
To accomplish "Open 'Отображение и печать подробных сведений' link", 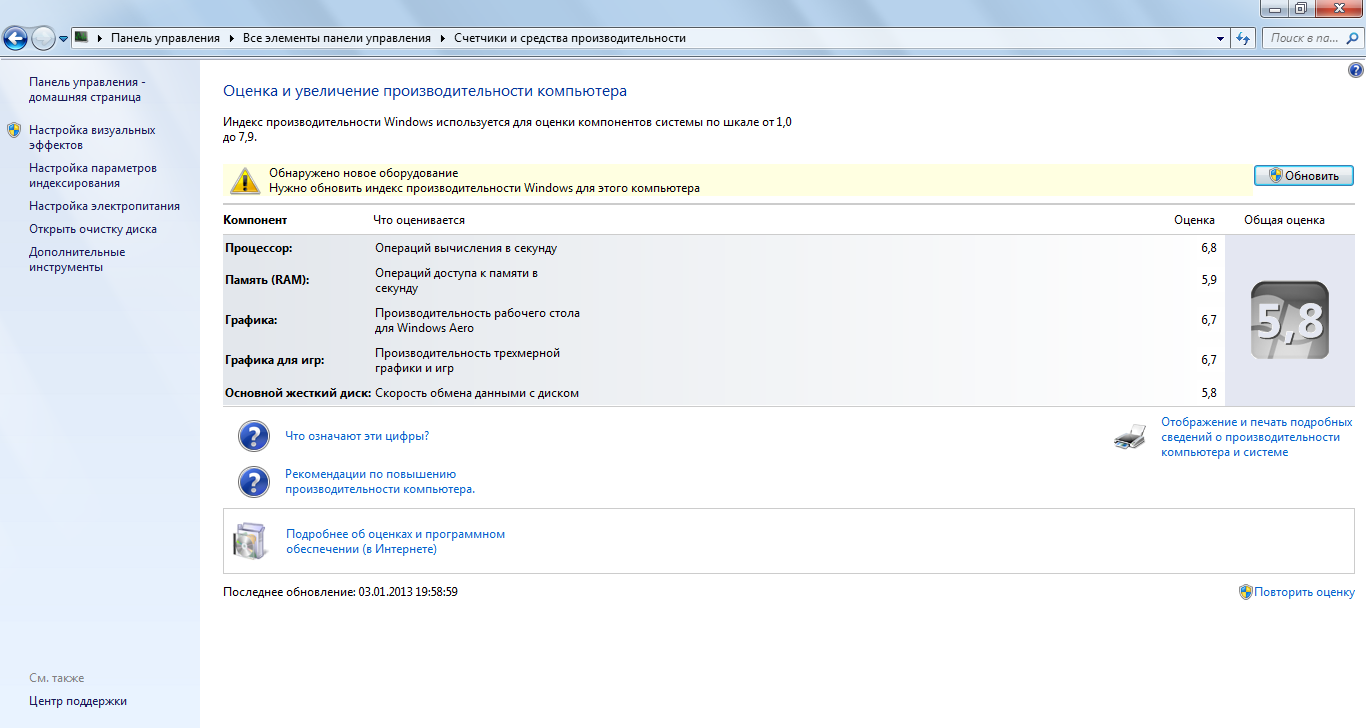I will (x=1256, y=437).
